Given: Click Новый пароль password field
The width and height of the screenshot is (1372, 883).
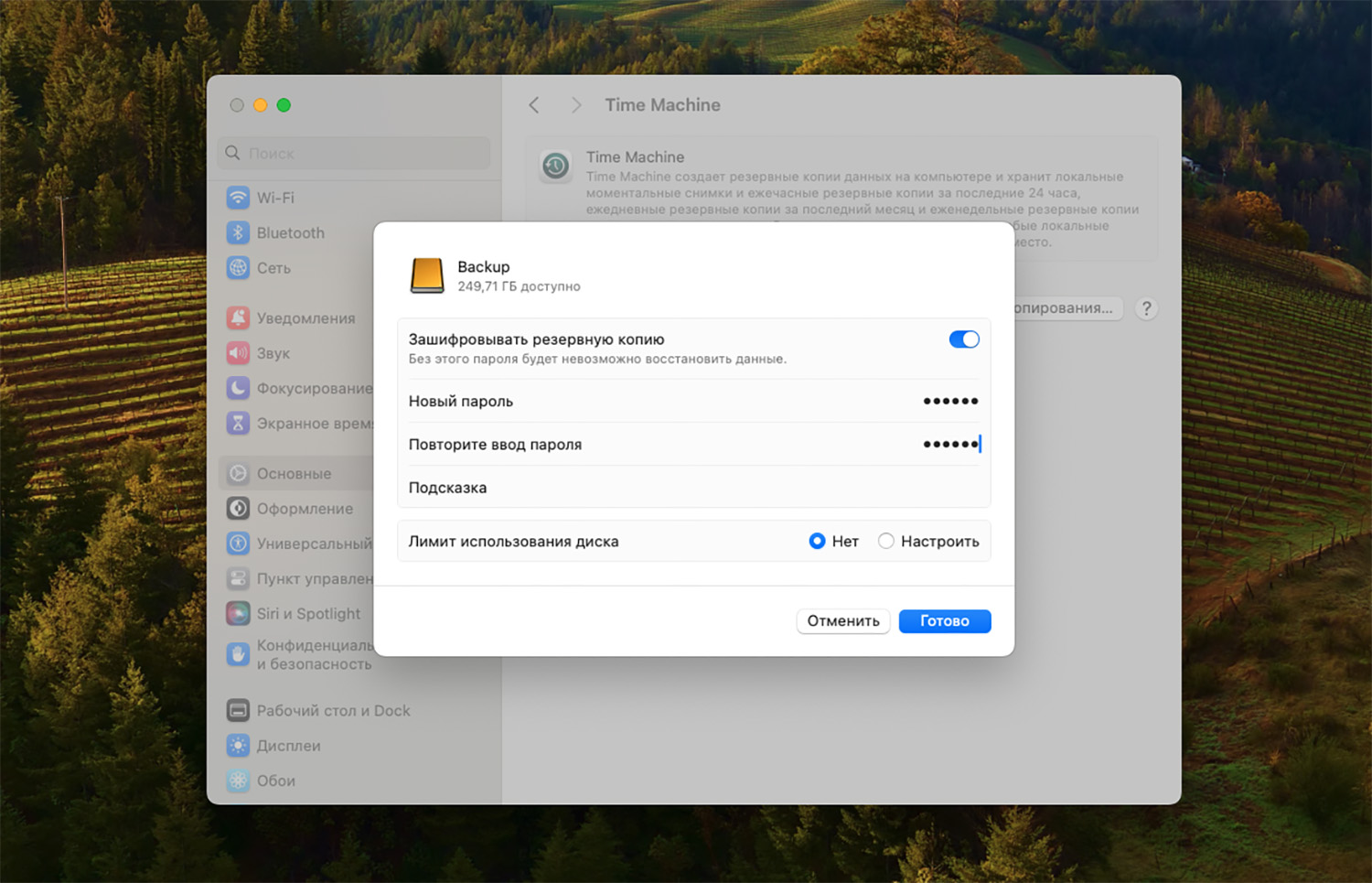Looking at the screenshot, I should [694, 401].
